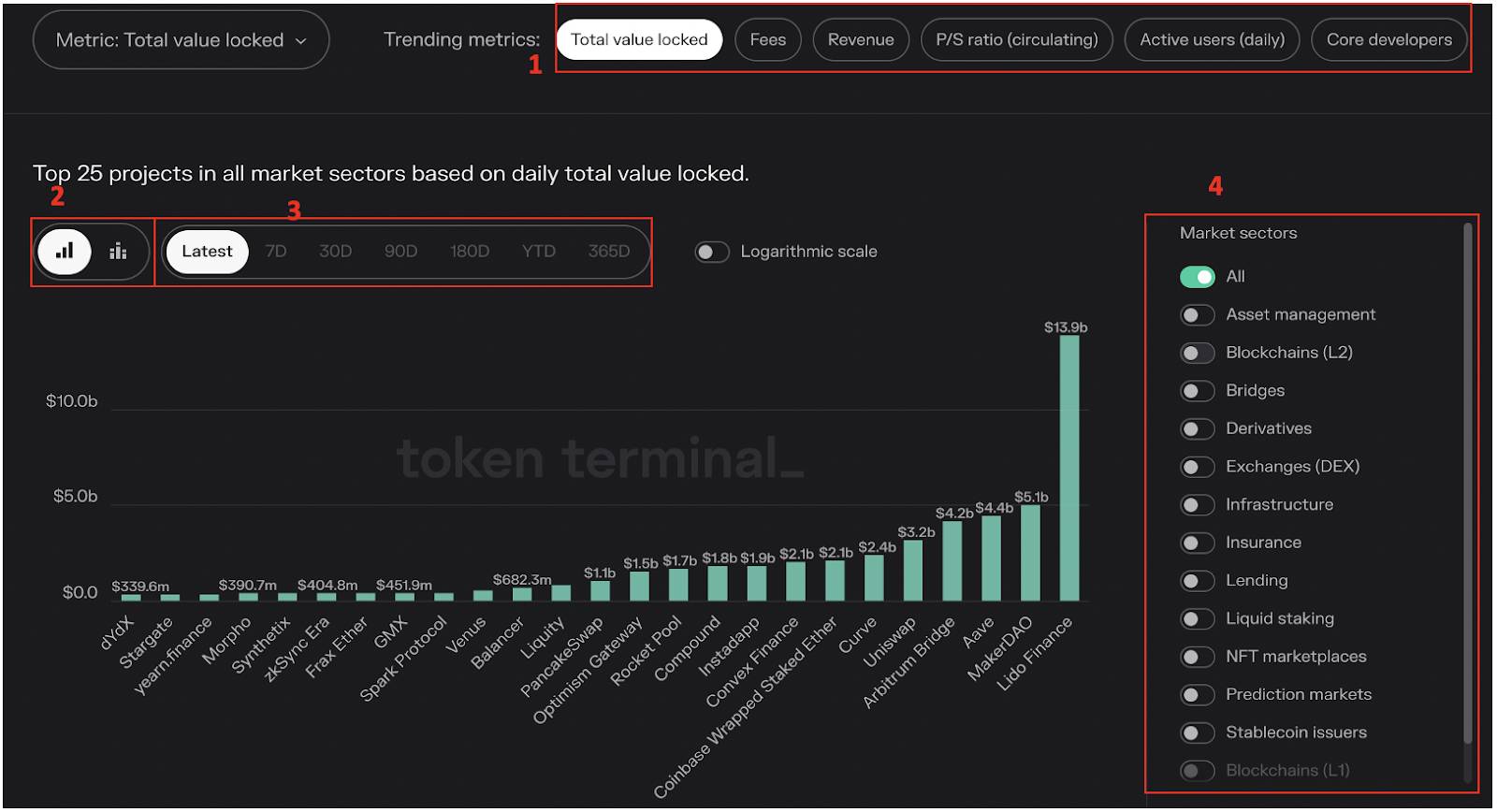
Task: Click the PancakeSwap $1.1b bar
Action: click(601, 590)
